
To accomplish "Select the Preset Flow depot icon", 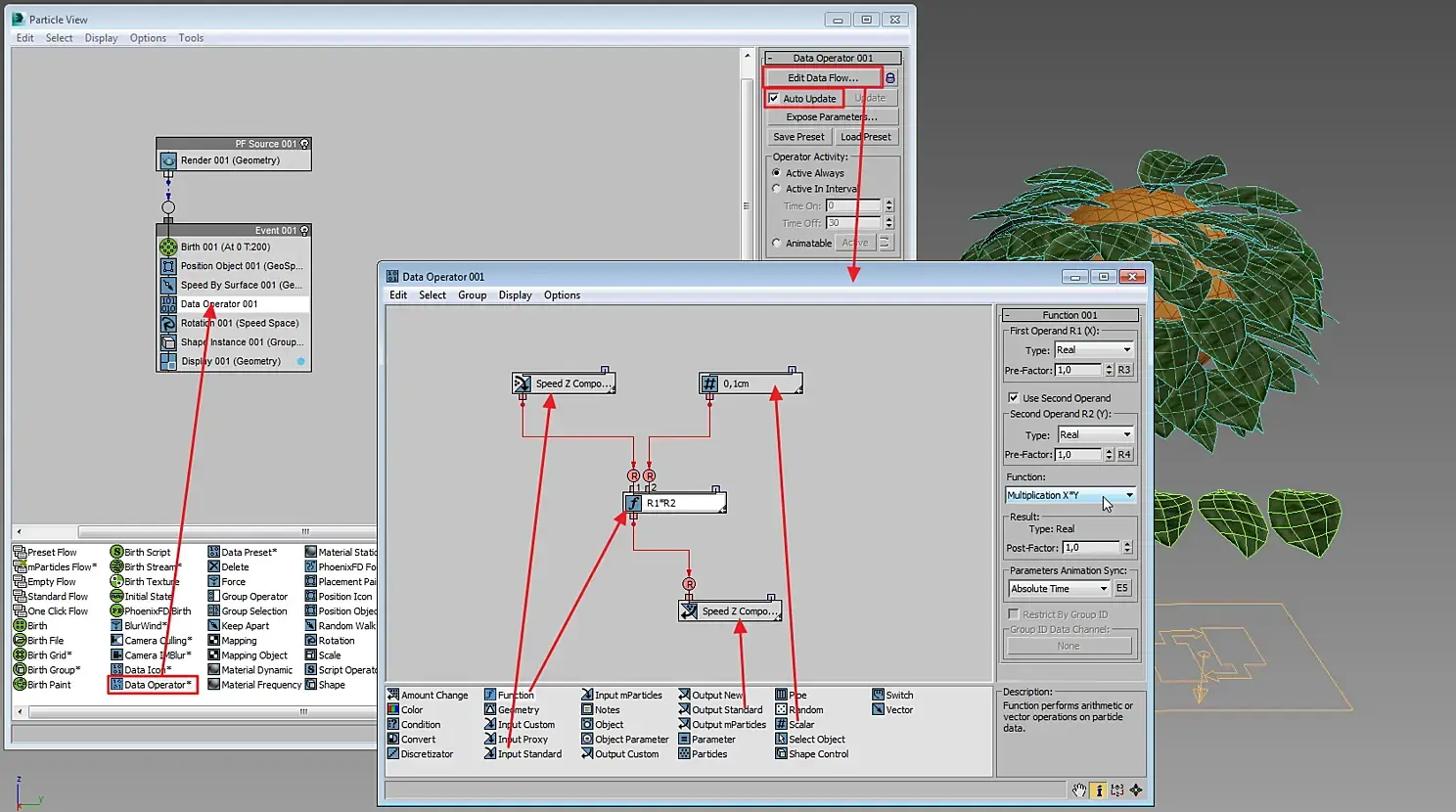I will coord(20,552).
